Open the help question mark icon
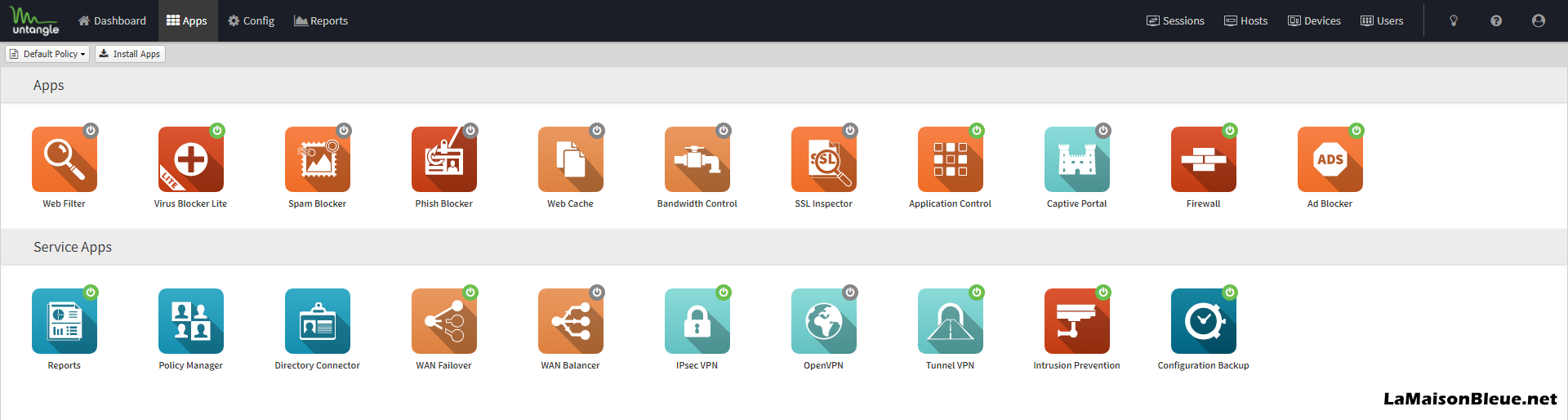Viewport: 1568px width, 420px height. (x=1496, y=20)
